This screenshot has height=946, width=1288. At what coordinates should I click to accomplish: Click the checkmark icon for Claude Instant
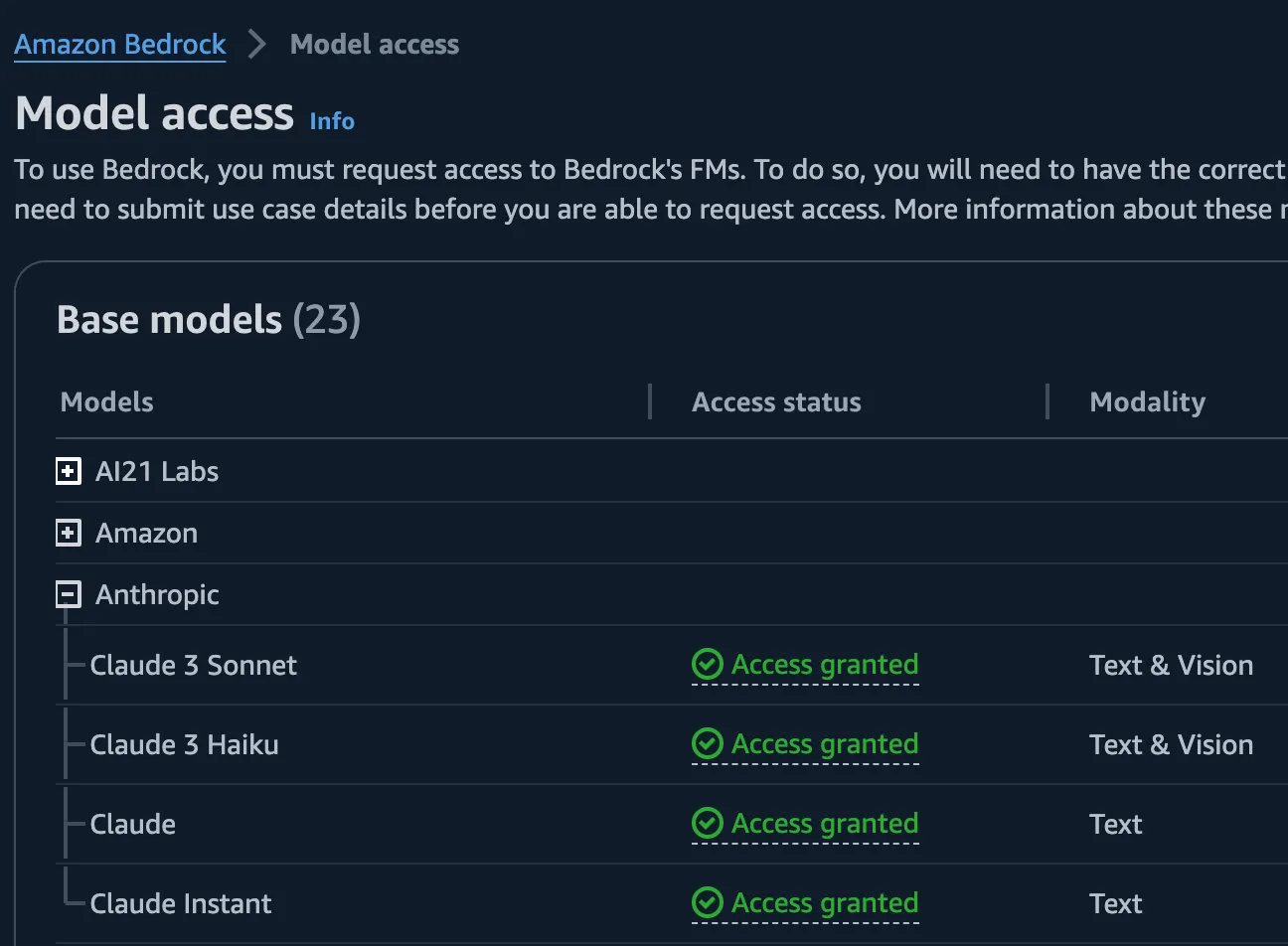coord(707,903)
